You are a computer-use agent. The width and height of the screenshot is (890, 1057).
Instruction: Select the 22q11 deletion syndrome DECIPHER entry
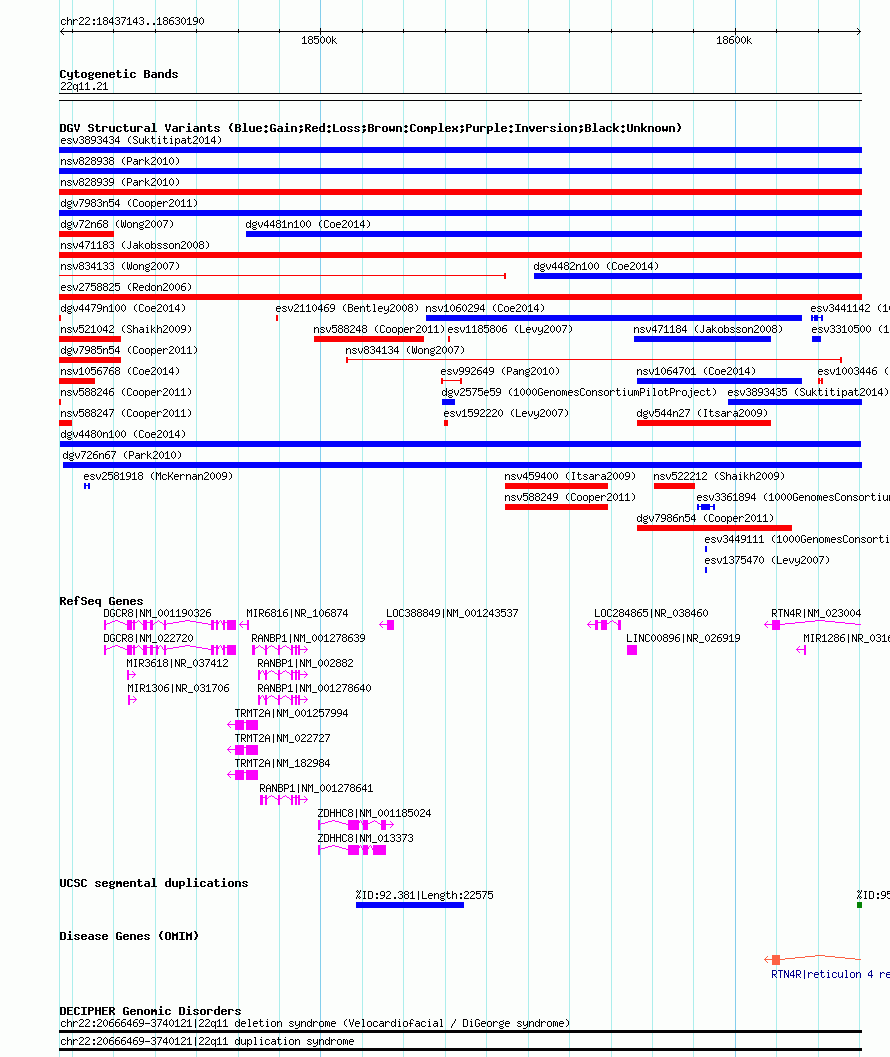coord(315,1023)
